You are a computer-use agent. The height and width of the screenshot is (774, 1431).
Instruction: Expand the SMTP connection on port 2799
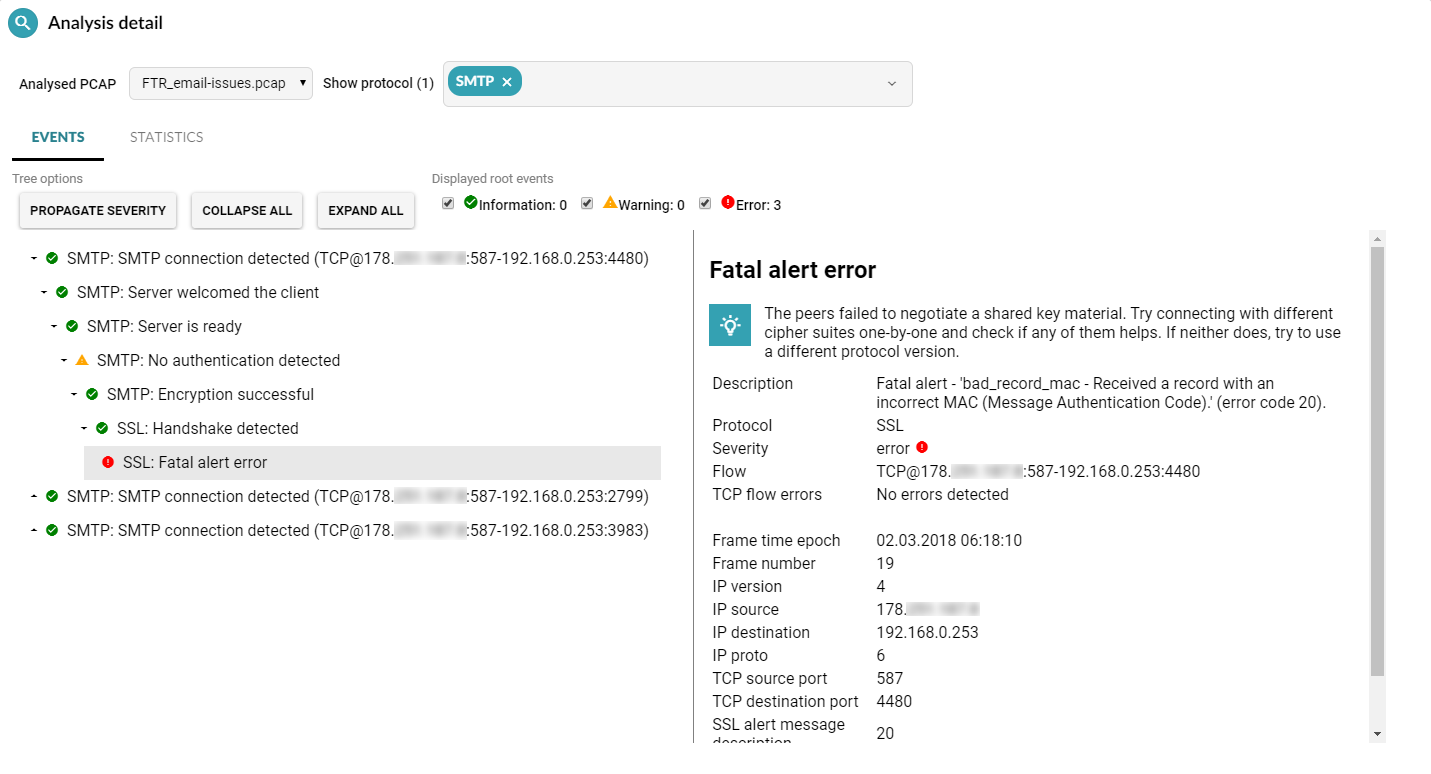coord(34,496)
